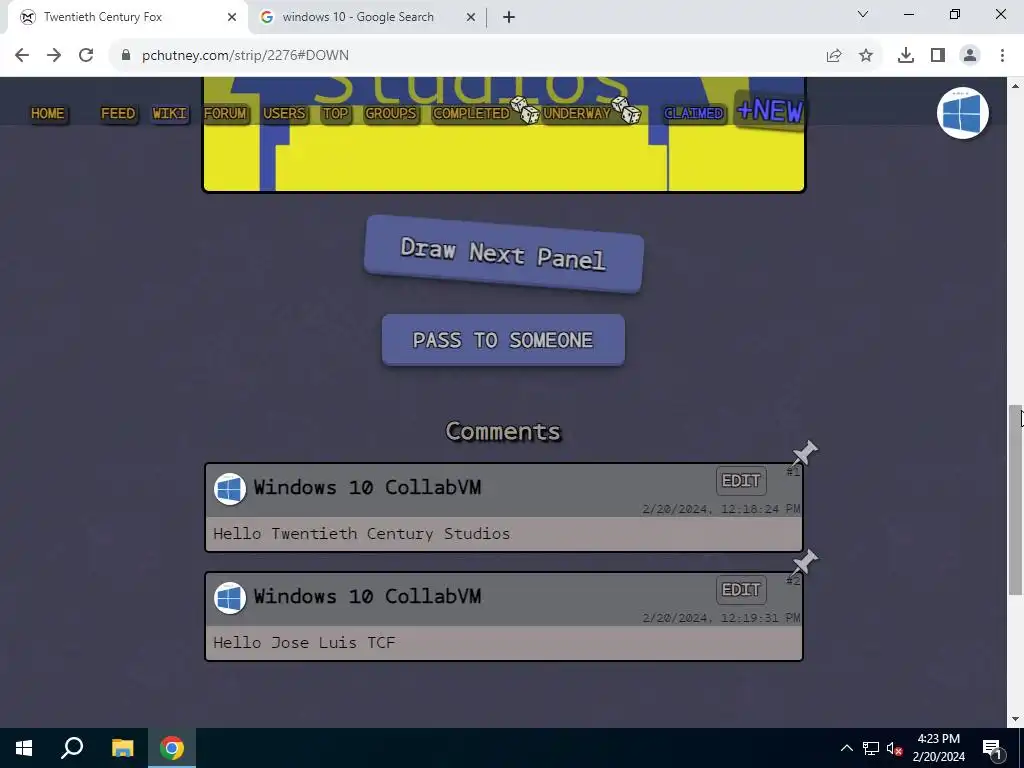This screenshot has width=1024, height=768.
Task: Open the notification center icon
Action: (x=993, y=748)
